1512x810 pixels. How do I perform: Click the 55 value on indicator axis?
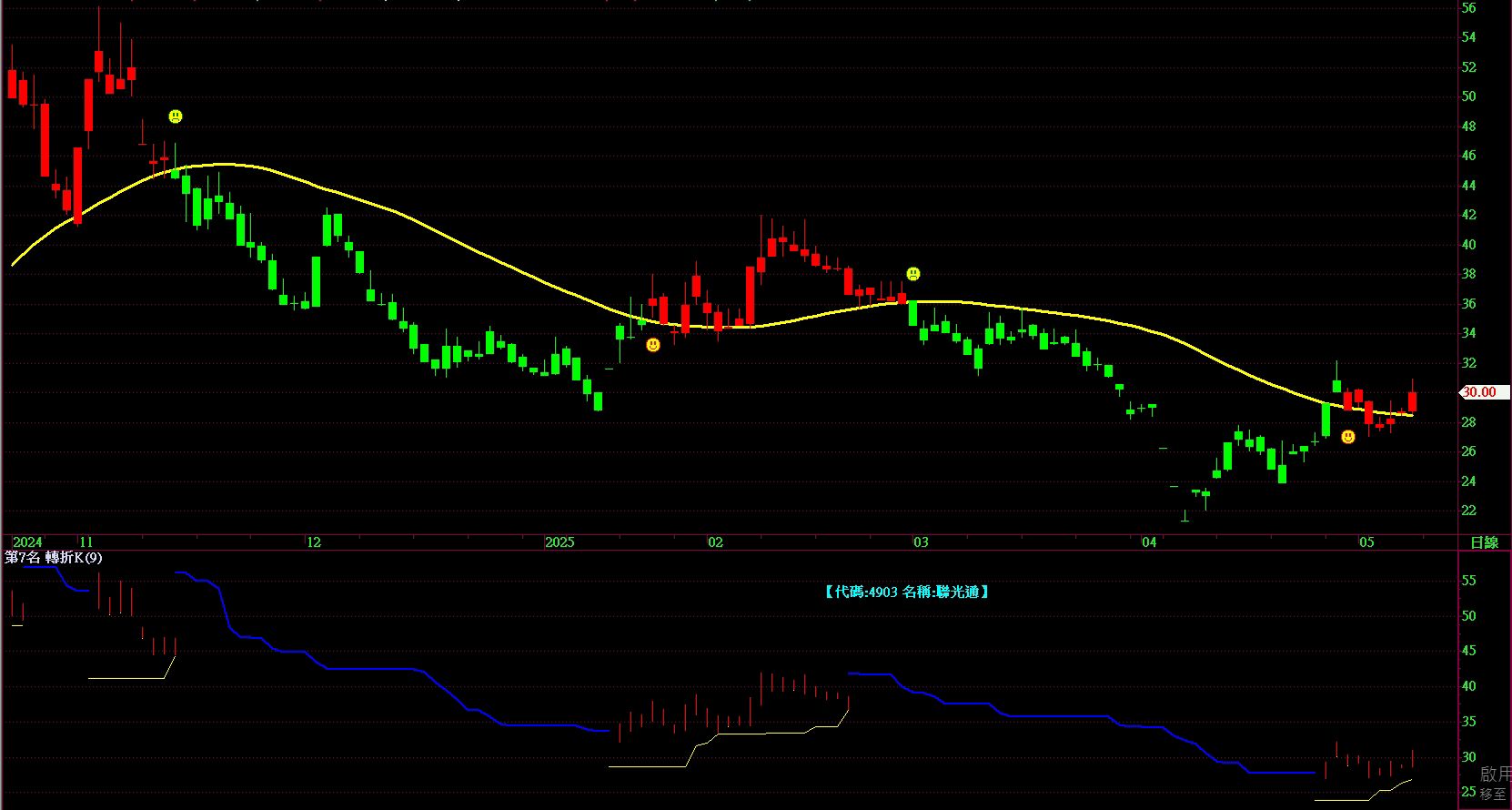click(x=1468, y=581)
